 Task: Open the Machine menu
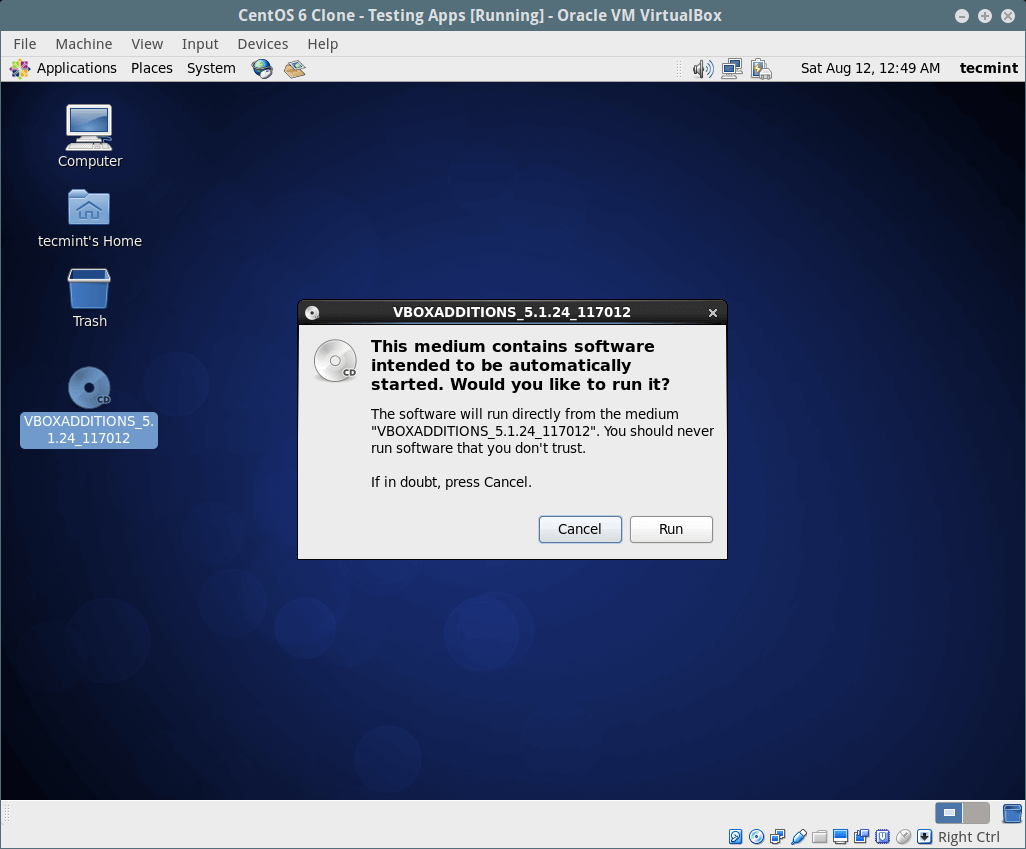click(83, 44)
